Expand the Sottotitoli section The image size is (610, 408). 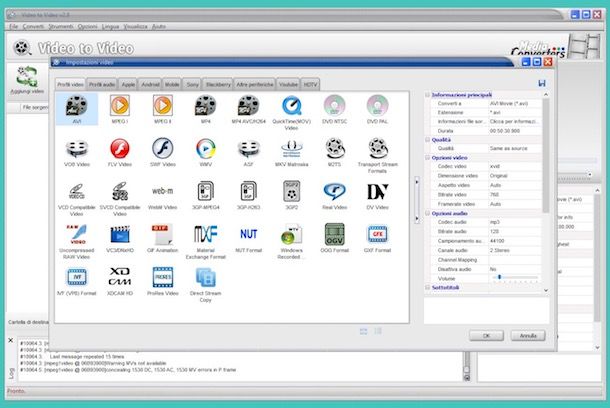pos(428,286)
